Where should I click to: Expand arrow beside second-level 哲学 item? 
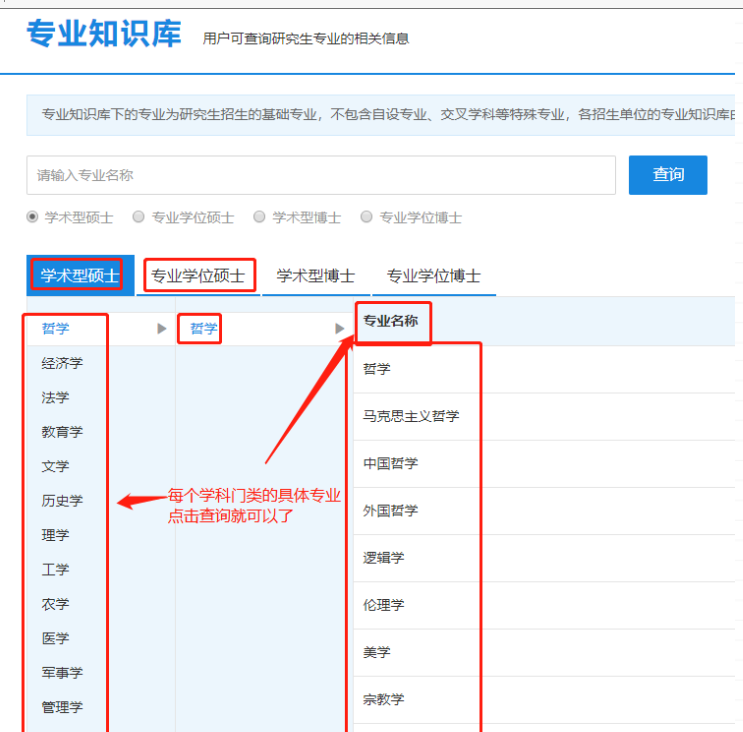click(339, 329)
